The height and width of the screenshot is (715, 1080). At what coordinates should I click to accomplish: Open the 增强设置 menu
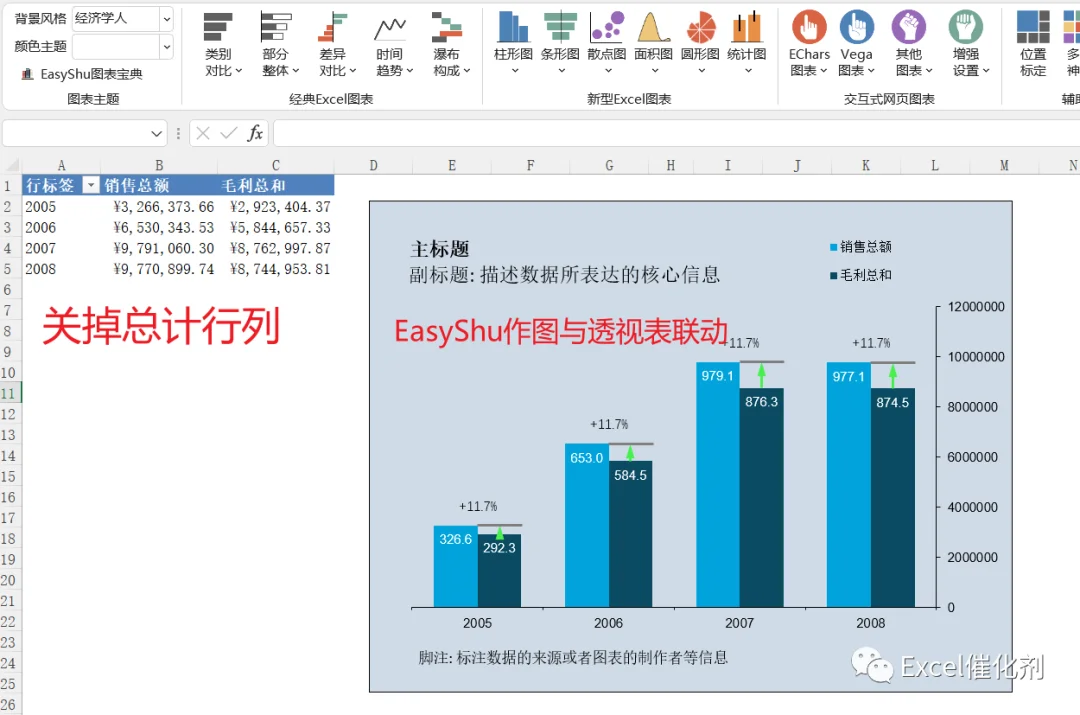(x=966, y=44)
